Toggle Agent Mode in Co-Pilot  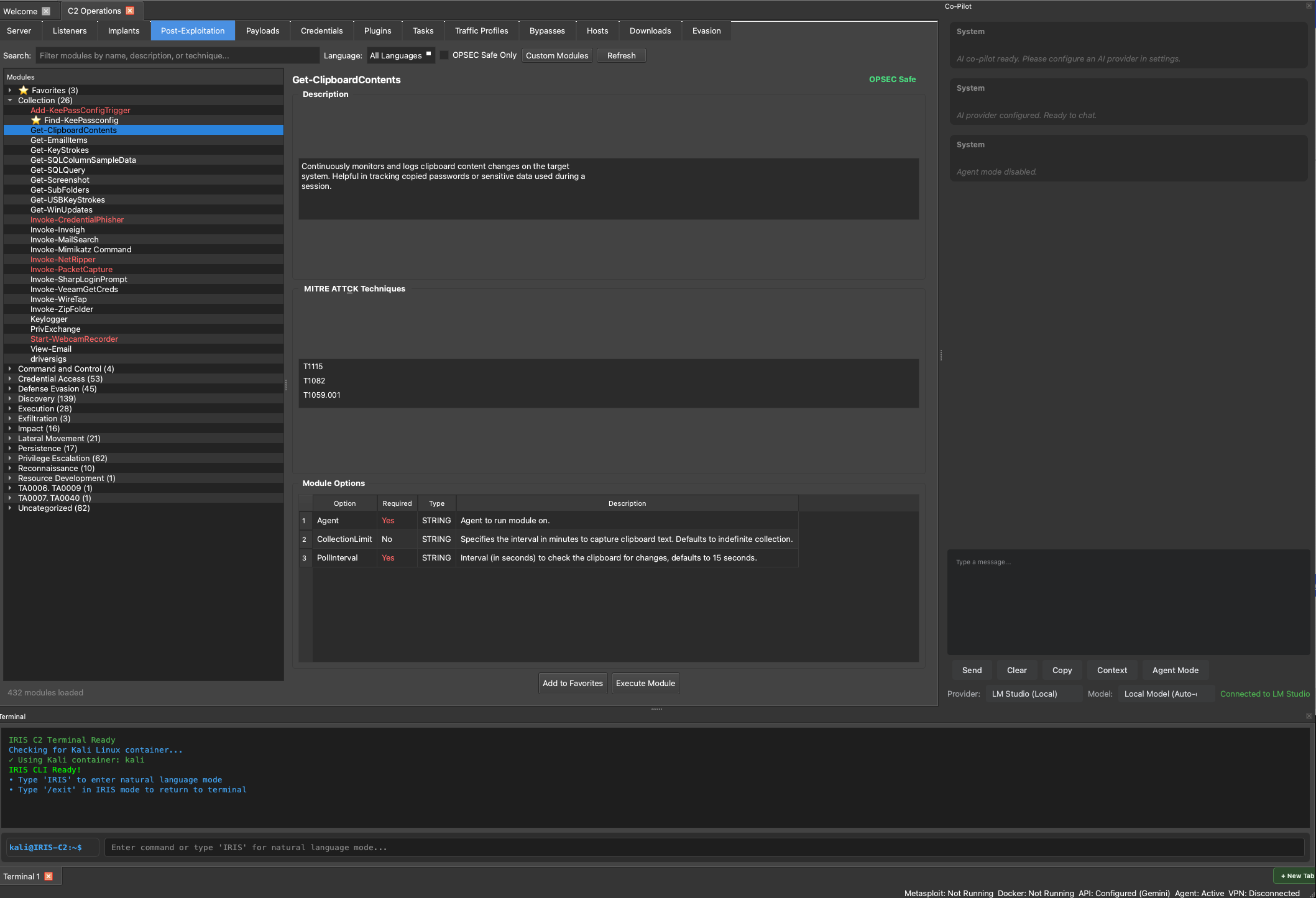(x=1176, y=670)
